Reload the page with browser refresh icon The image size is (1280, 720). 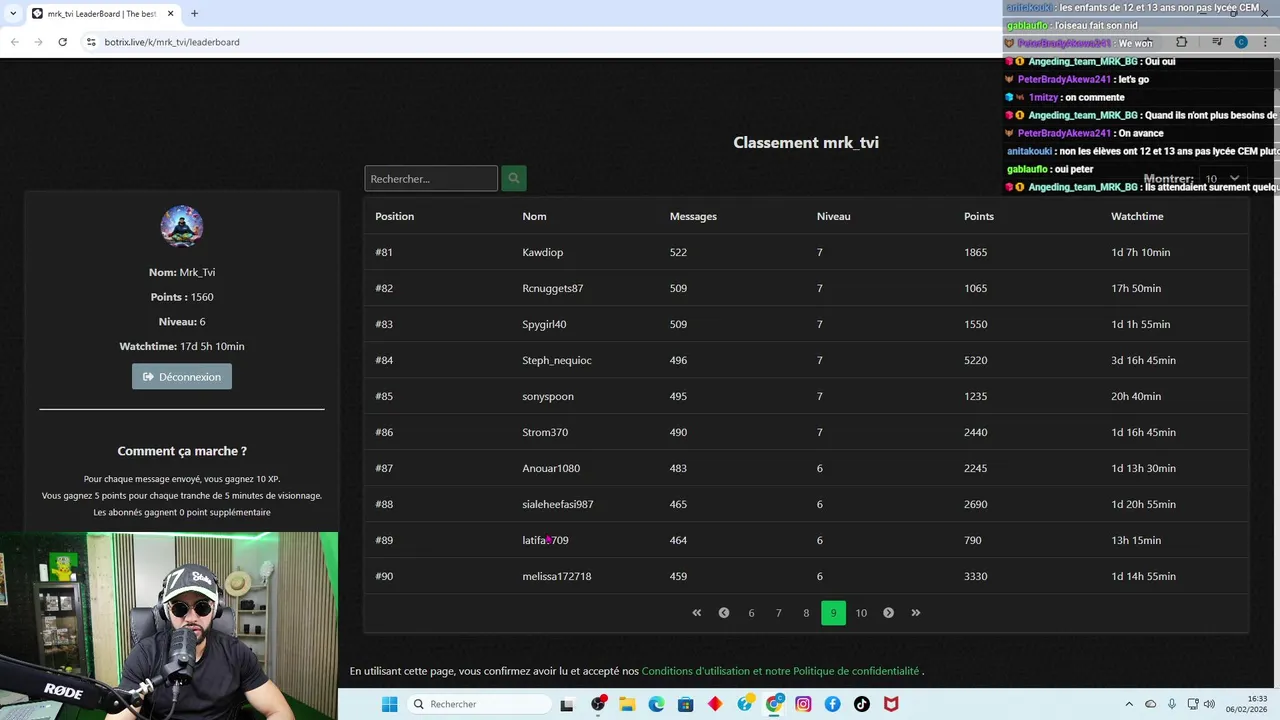[x=62, y=42]
